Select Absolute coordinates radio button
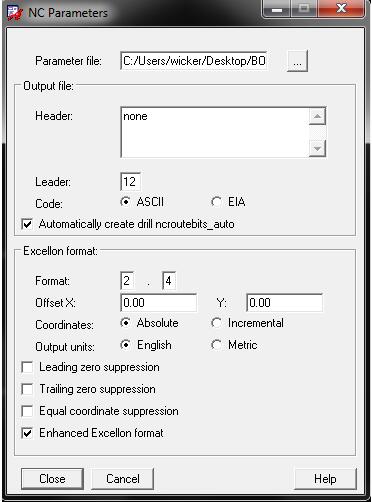Viewport: 372px width, 502px height. point(125,323)
